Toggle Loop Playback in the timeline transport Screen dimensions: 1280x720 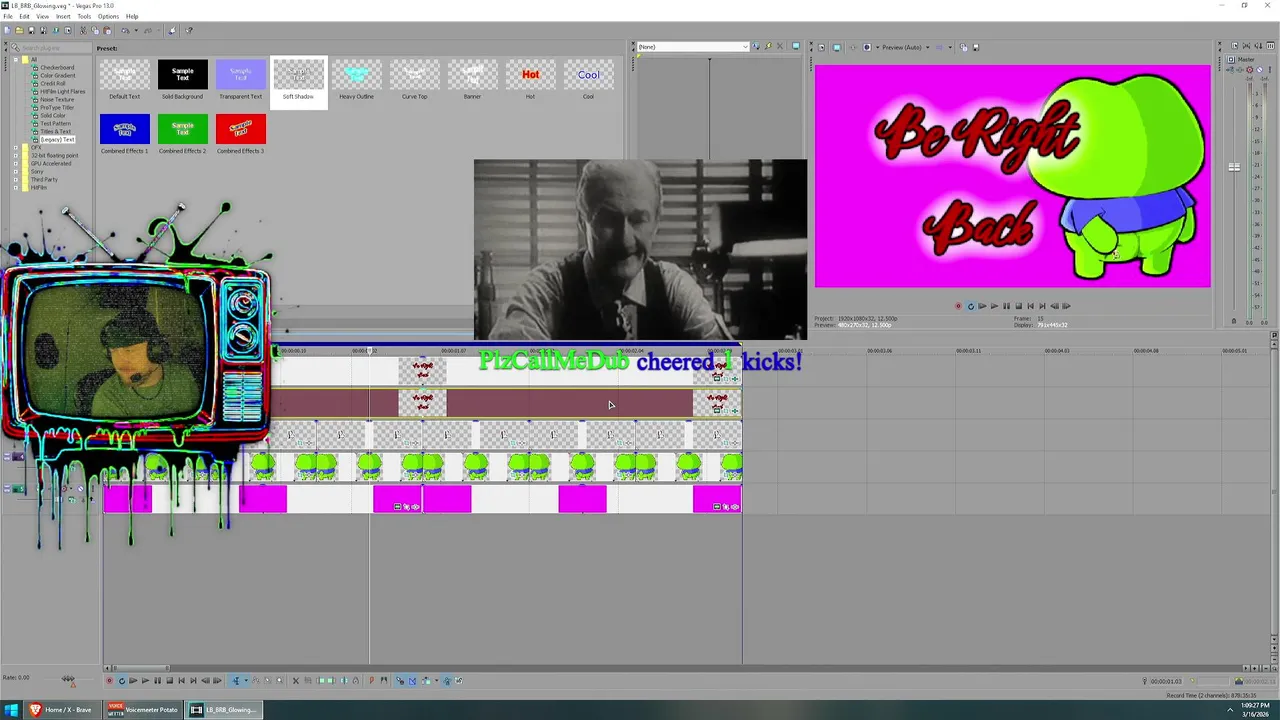tap(122, 681)
